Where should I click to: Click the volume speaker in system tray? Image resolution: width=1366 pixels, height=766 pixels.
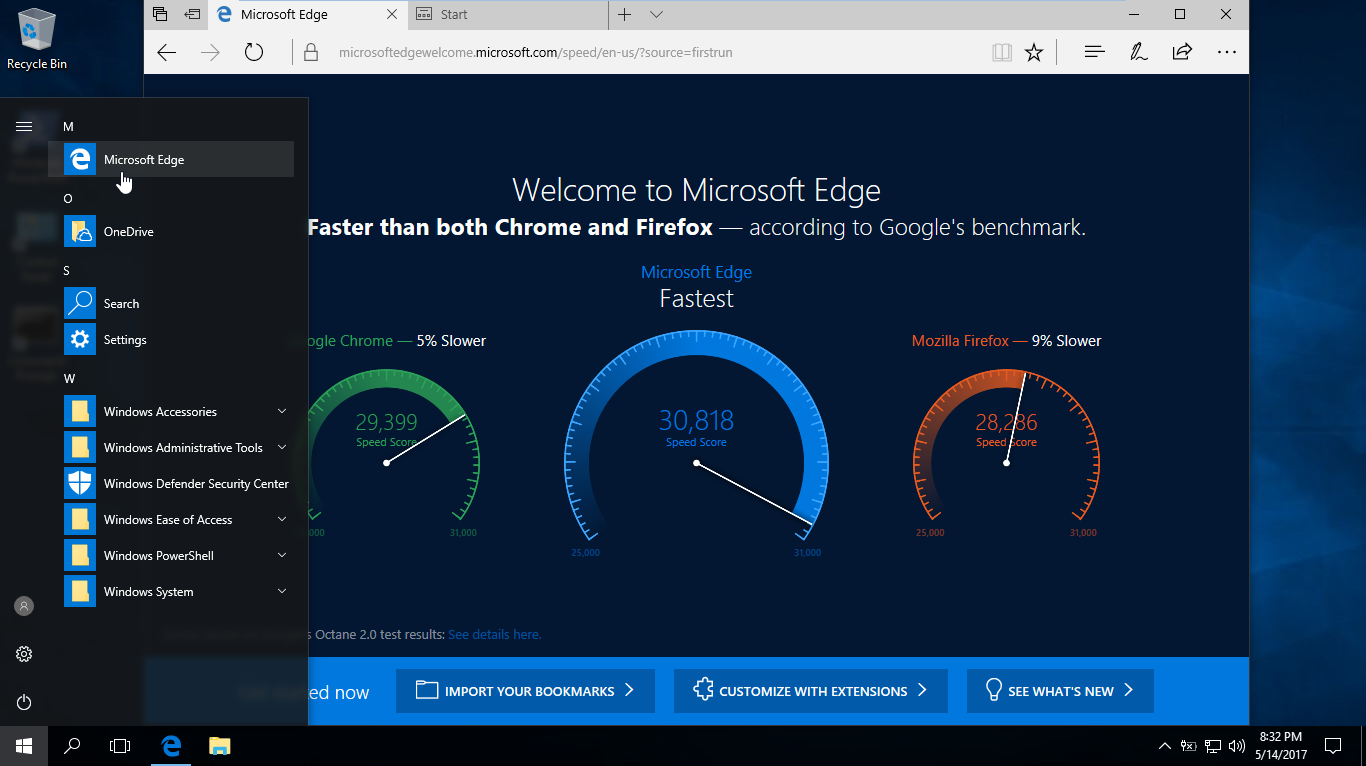tap(1237, 746)
